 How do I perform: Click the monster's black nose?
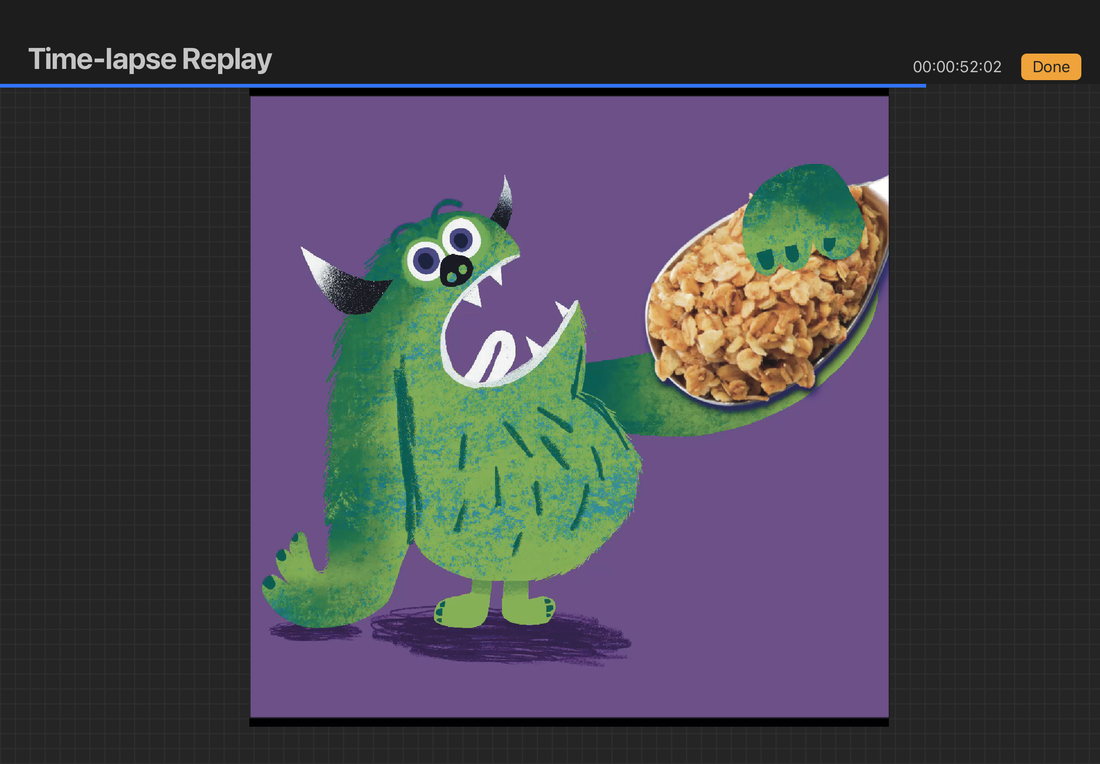point(455,268)
